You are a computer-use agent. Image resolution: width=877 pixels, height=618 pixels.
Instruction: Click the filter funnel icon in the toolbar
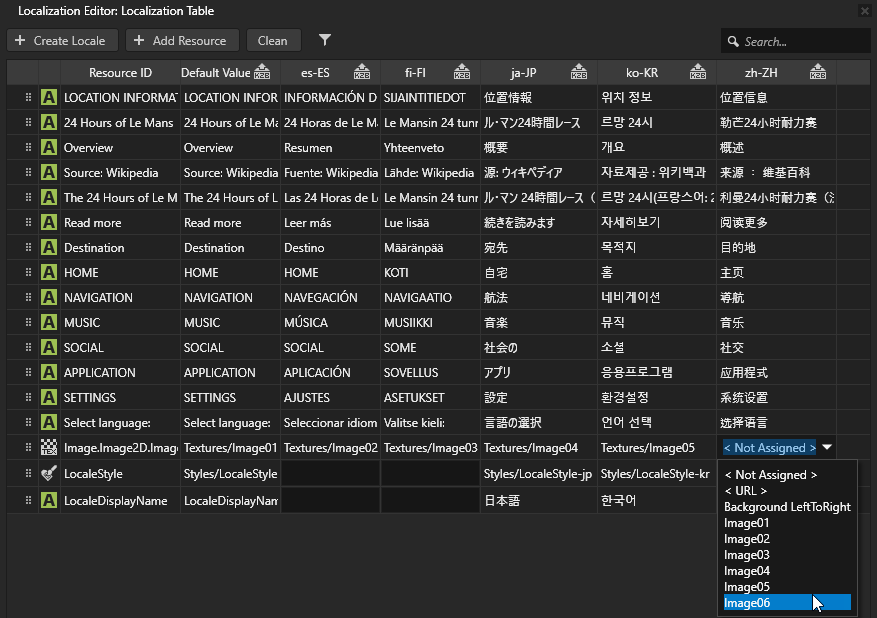pos(324,41)
